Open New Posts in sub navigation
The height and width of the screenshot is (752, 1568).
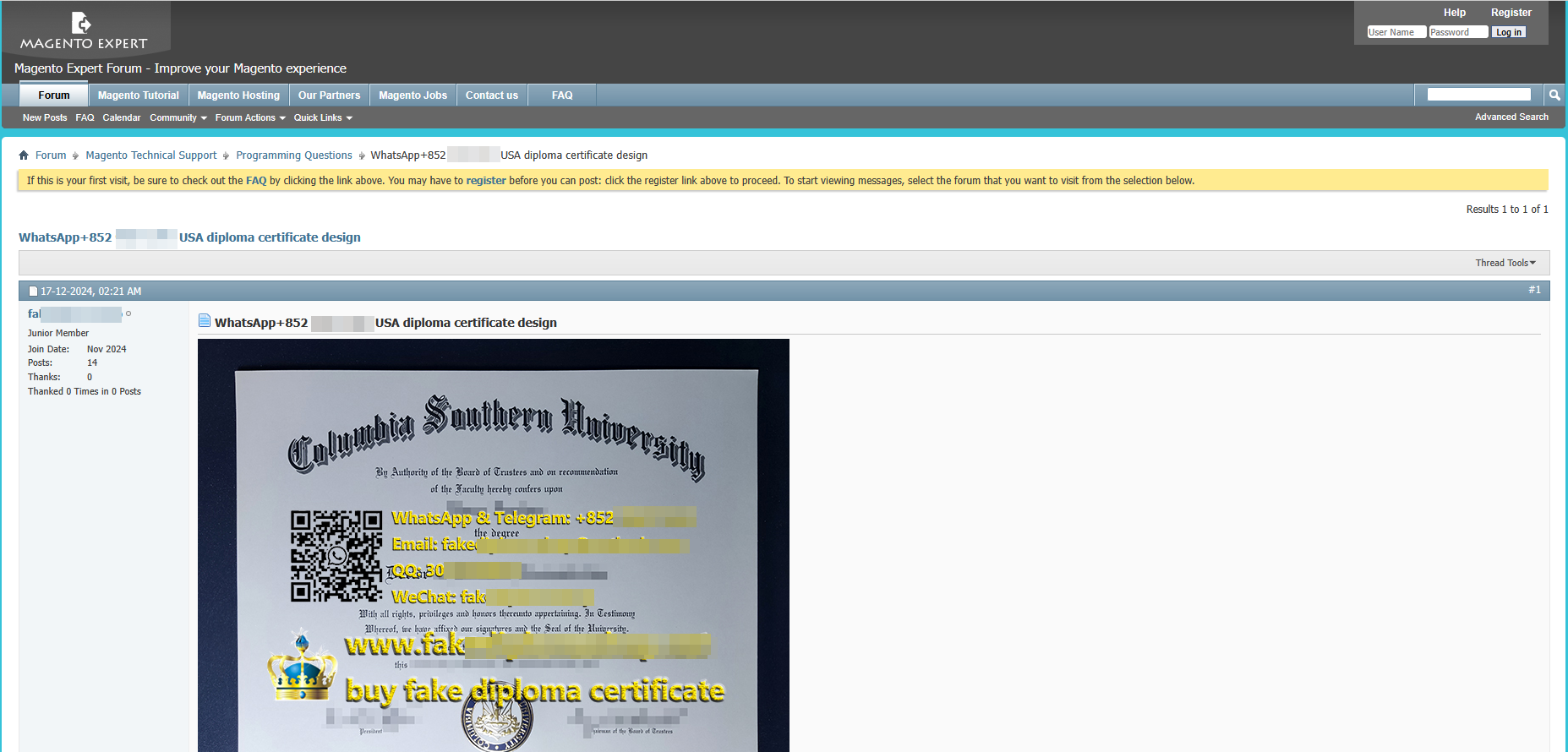point(45,118)
